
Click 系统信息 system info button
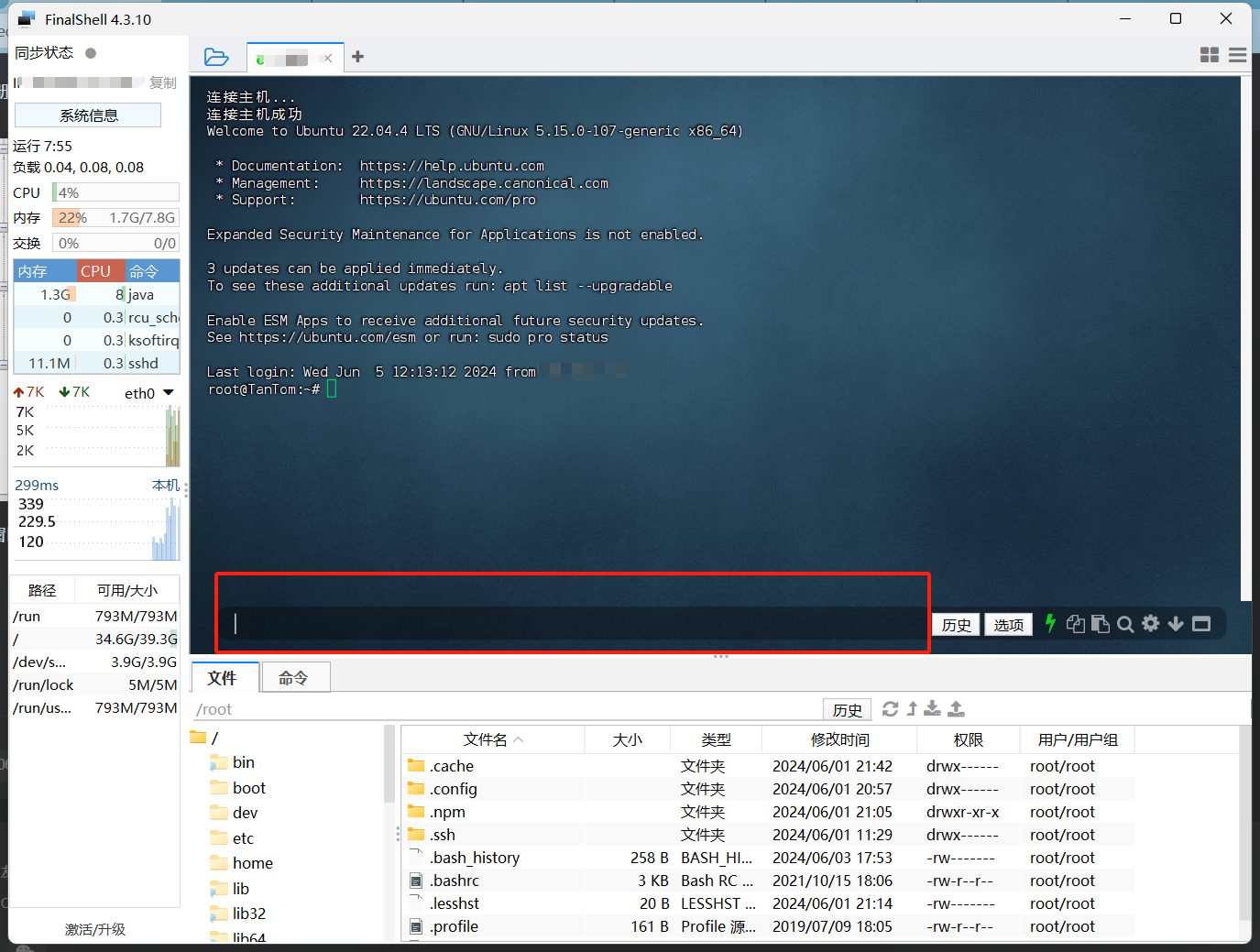(x=88, y=115)
